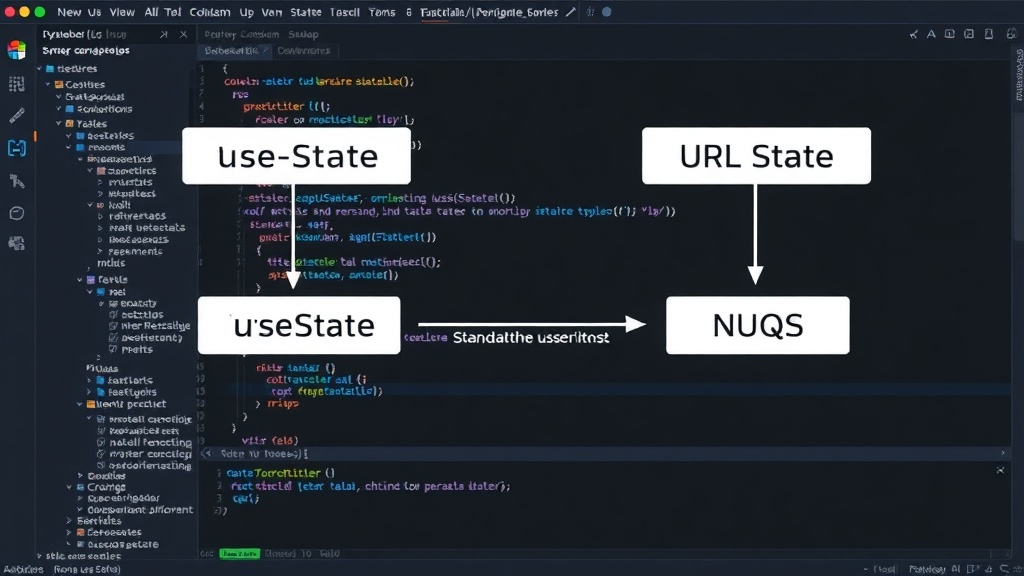Collapse the orange "Ilemit prediict" folder
1024x576 pixels.
click(80, 404)
